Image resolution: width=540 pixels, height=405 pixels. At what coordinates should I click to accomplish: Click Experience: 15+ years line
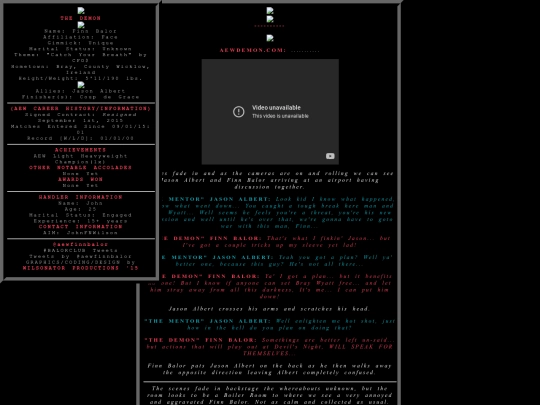[x=81, y=221]
